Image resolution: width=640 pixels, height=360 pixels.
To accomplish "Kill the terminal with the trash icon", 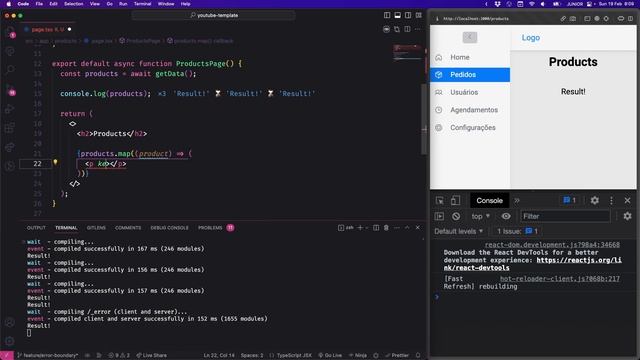I will click(x=386, y=228).
